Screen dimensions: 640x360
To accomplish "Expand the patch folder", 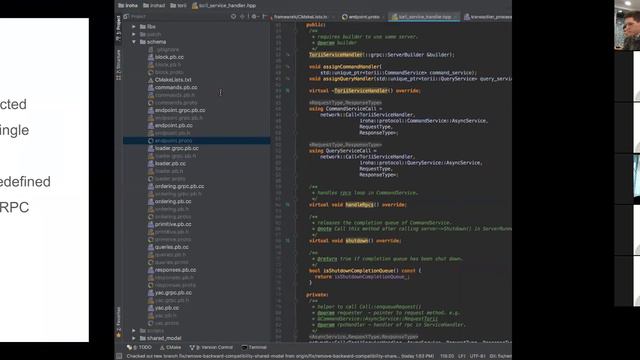I will click(x=134, y=34).
